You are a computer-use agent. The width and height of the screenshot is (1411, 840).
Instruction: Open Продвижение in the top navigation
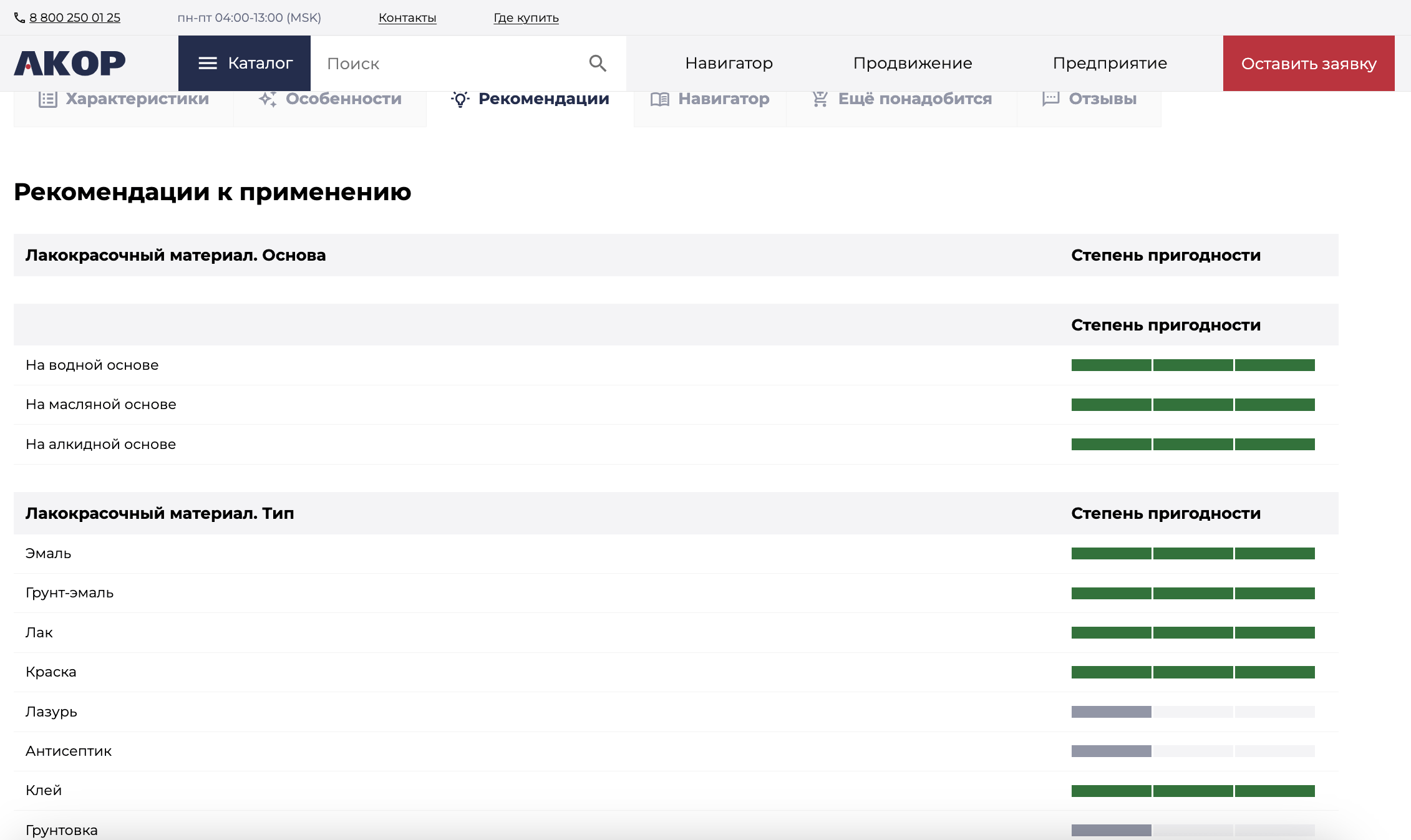tap(913, 63)
